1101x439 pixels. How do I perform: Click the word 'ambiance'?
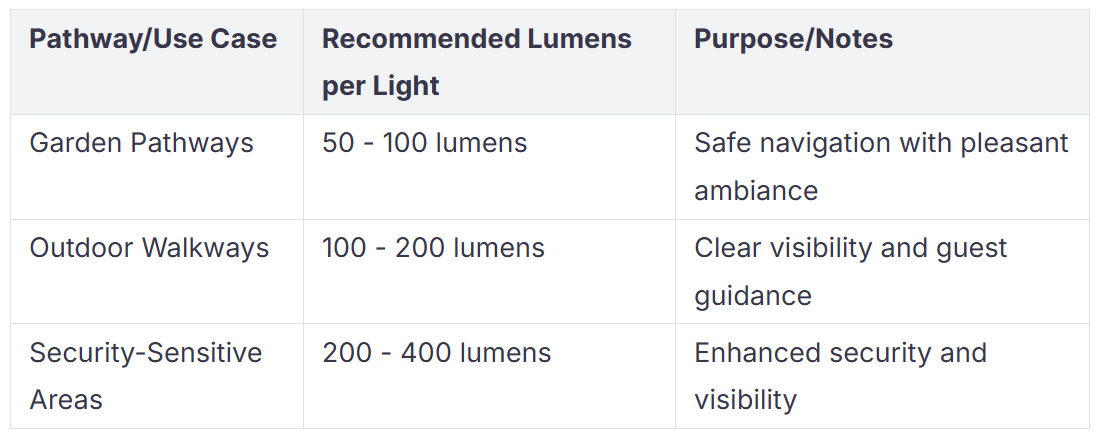pyautogui.click(x=756, y=190)
